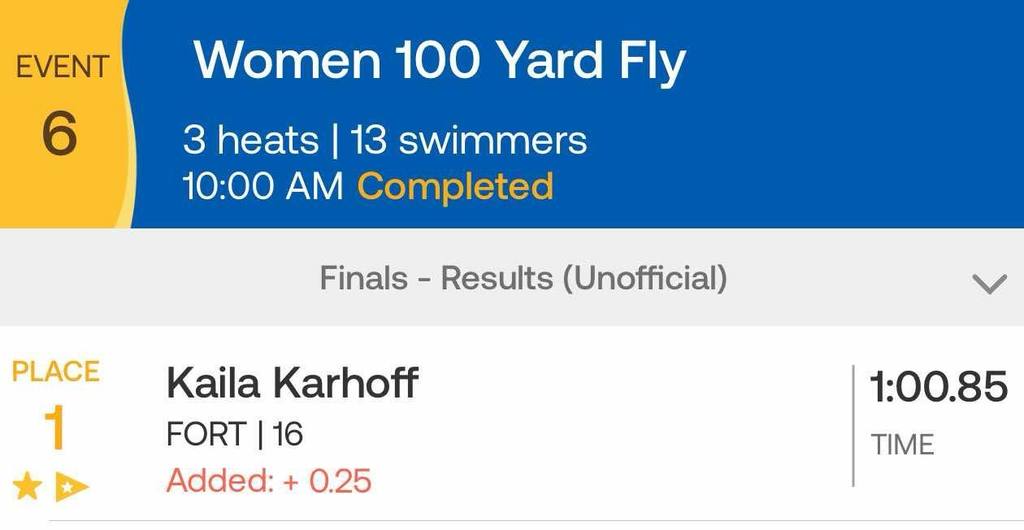This screenshot has width=1024, height=530.
Task: Click the vertical divider beside the time
Action: pos(853,425)
